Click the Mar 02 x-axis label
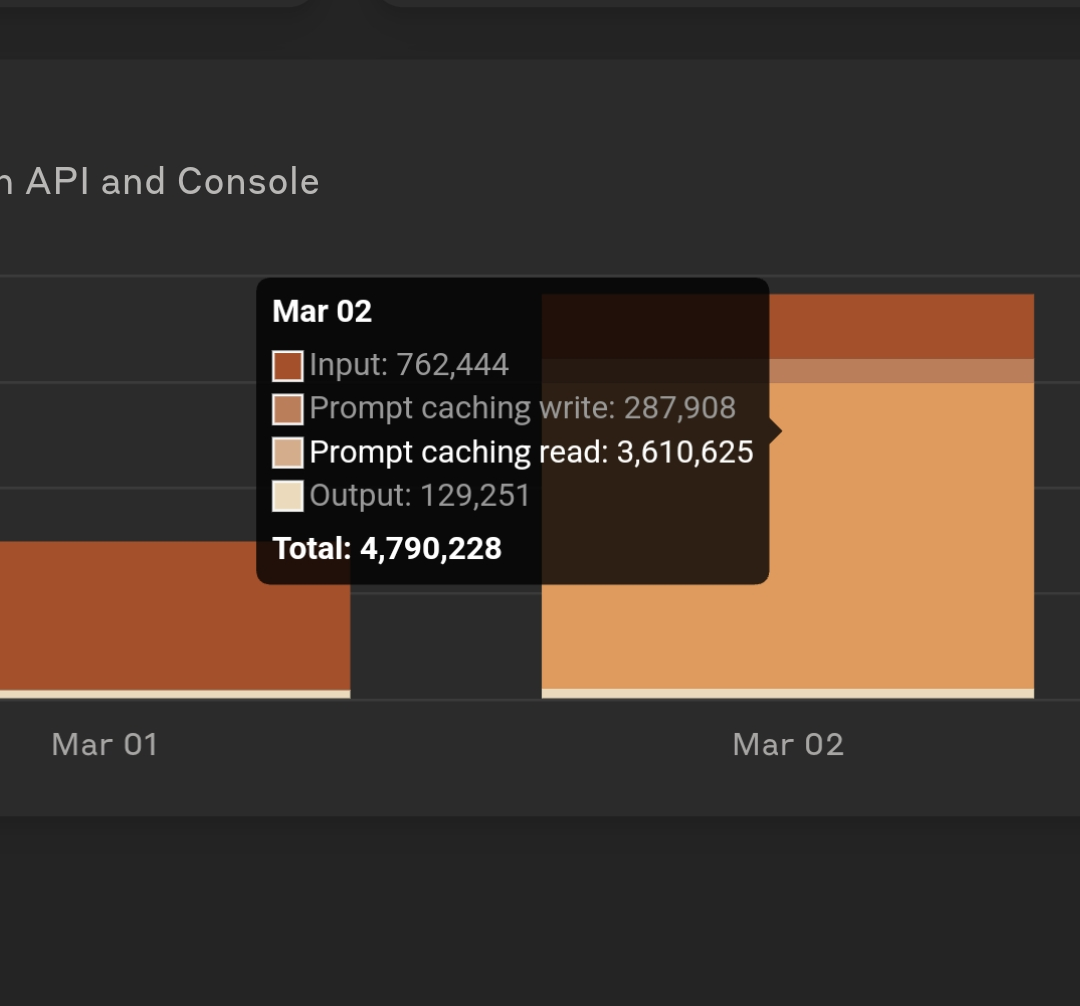Screen dimensions: 1080x1006 [x=788, y=745]
